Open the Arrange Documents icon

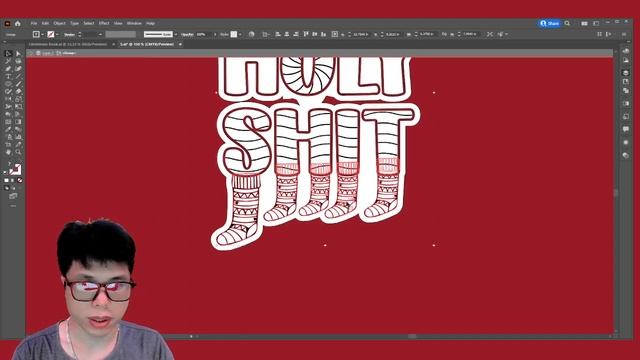coord(584,24)
